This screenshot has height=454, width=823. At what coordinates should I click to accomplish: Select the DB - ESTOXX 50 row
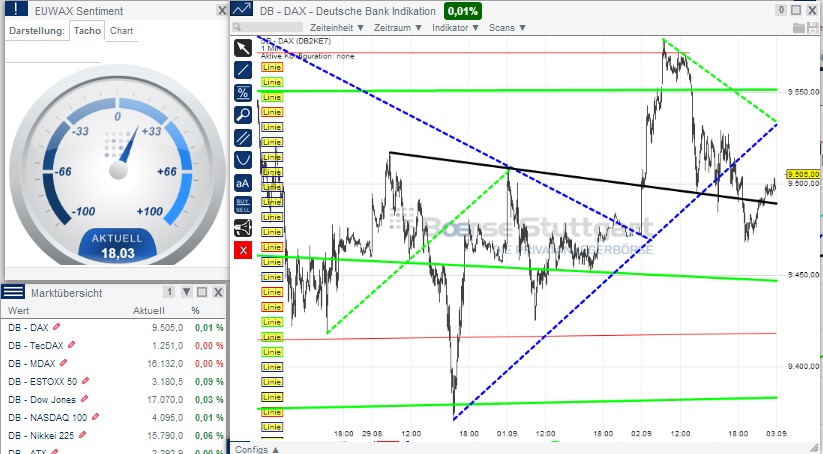pos(115,382)
